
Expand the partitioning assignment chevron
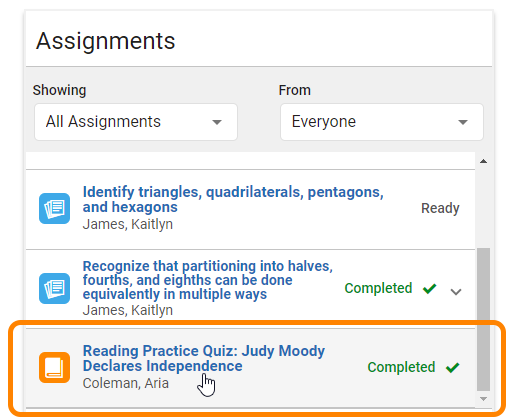[x=456, y=292]
